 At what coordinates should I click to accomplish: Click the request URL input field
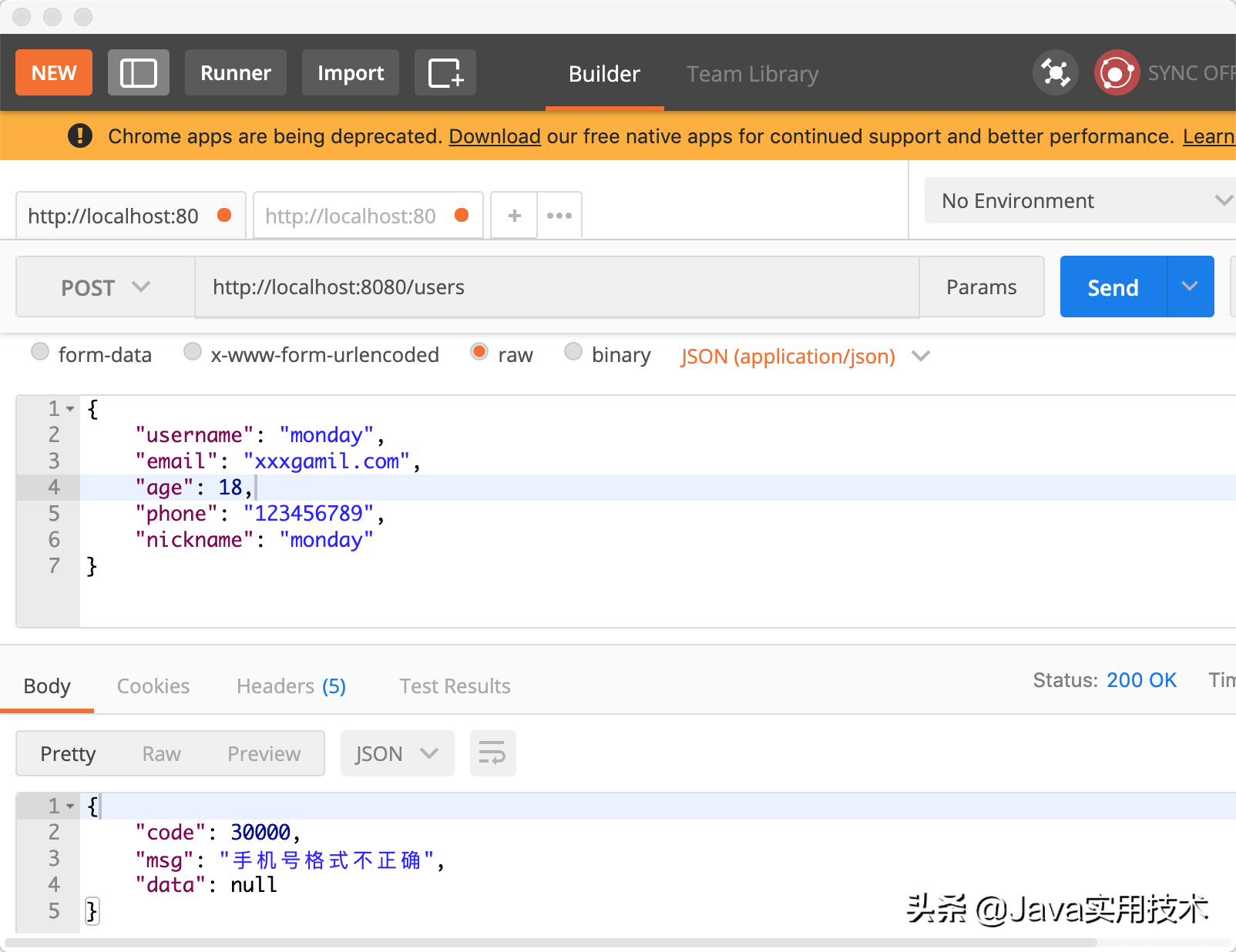pyautogui.click(x=556, y=287)
